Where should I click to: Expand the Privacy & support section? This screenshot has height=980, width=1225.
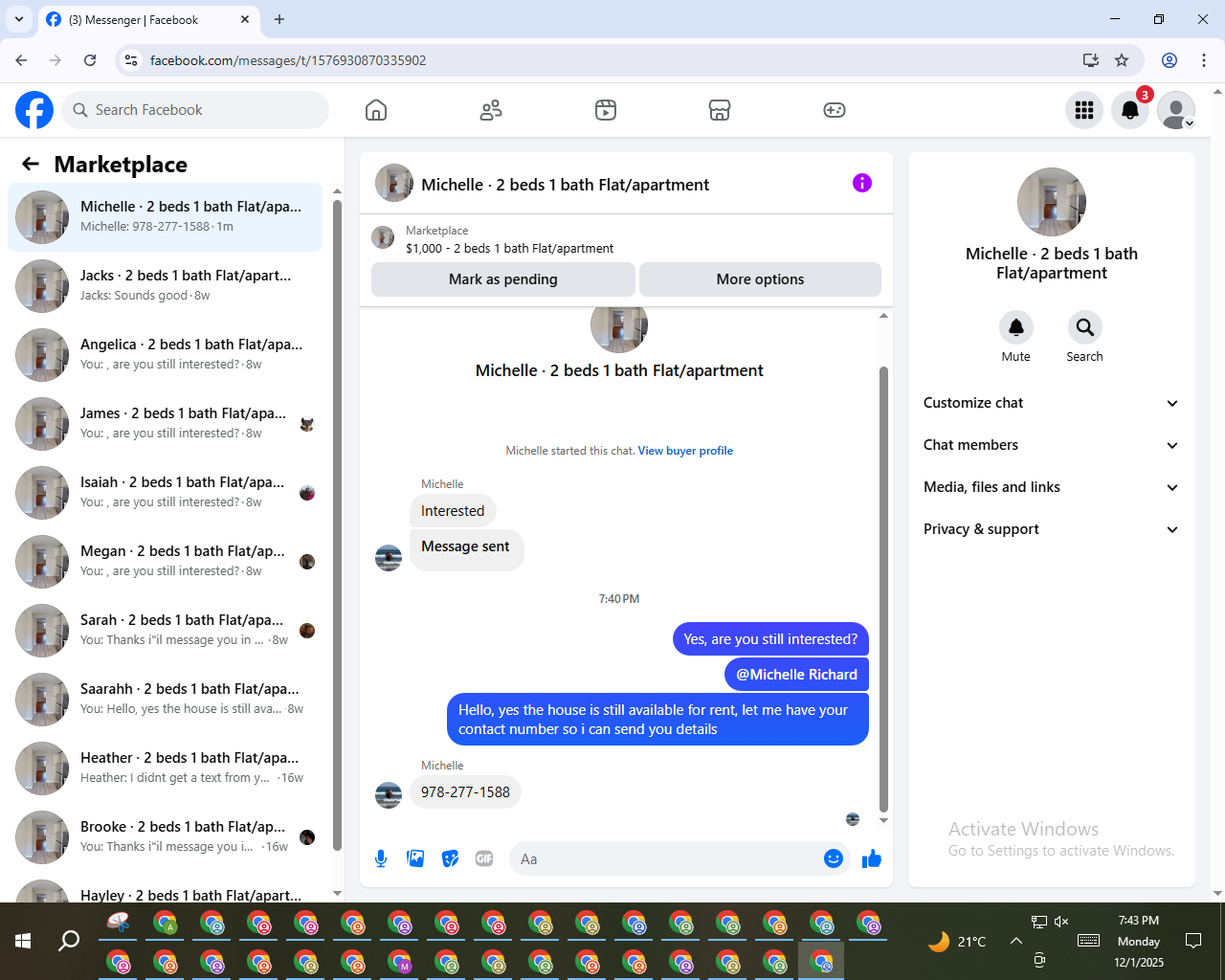tap(1051, 529)
